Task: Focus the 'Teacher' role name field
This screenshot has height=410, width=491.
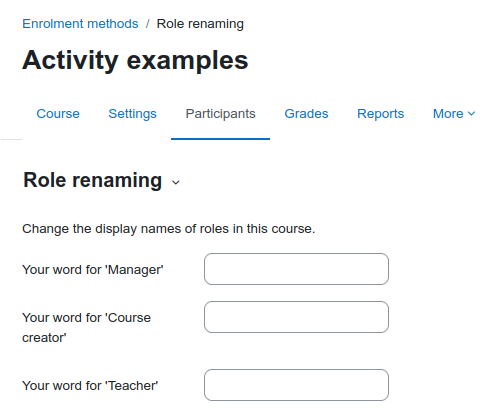Action: 296,385
